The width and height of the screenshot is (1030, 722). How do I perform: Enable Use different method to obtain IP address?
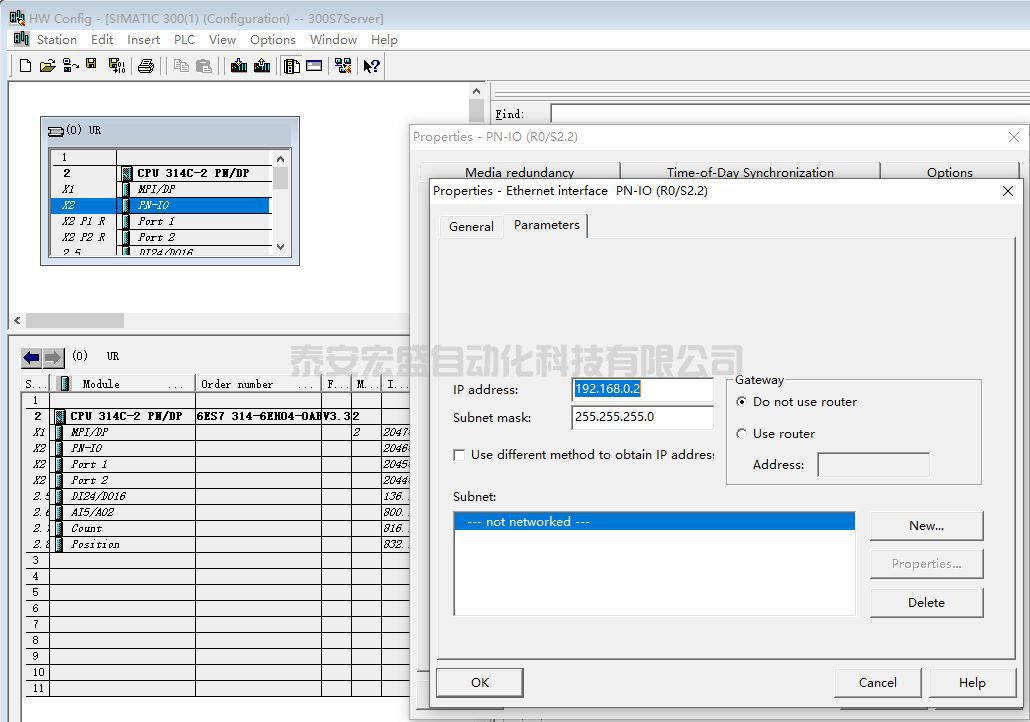point(460,455)
